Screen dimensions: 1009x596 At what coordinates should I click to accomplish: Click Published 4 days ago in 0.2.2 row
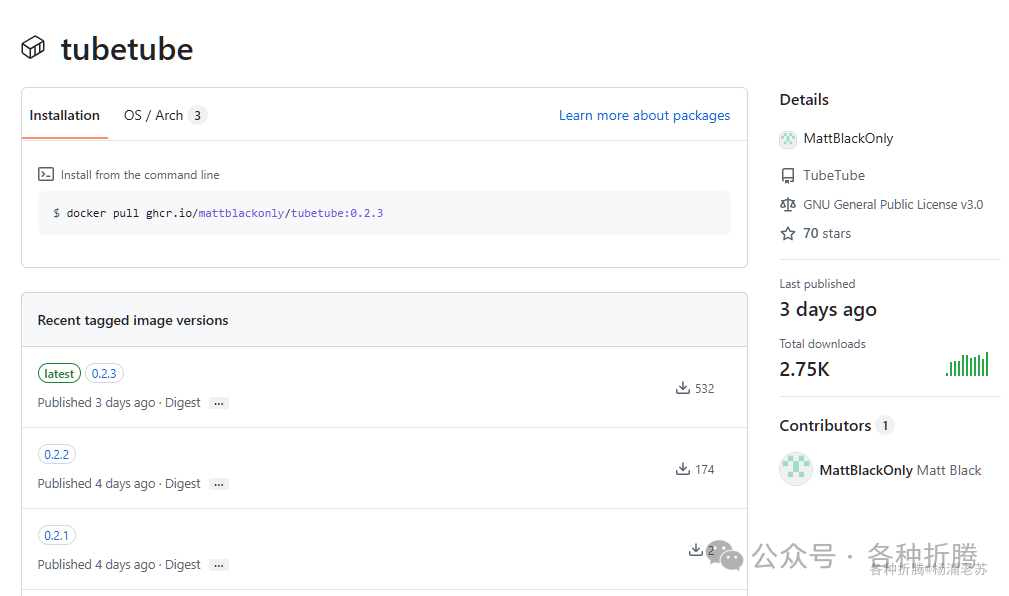point(97,484)
